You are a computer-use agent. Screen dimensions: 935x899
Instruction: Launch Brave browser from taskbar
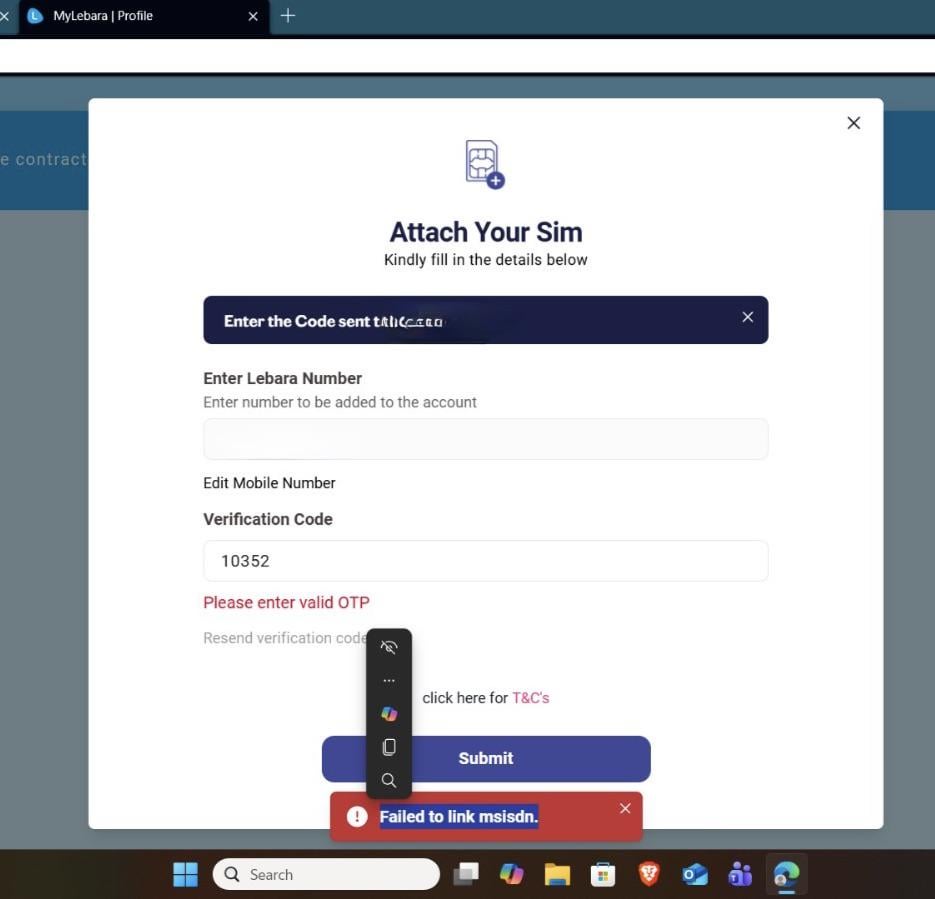(x=649, y=875)
